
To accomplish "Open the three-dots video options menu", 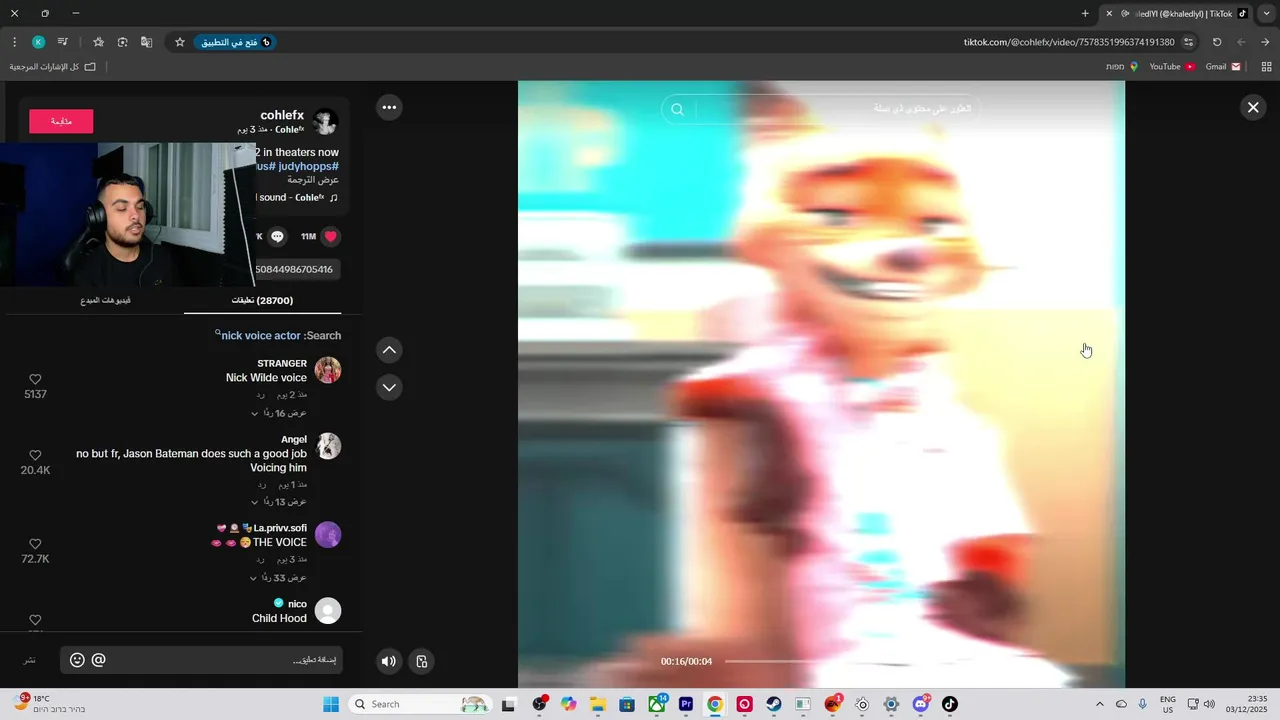I will coord(389,107).
